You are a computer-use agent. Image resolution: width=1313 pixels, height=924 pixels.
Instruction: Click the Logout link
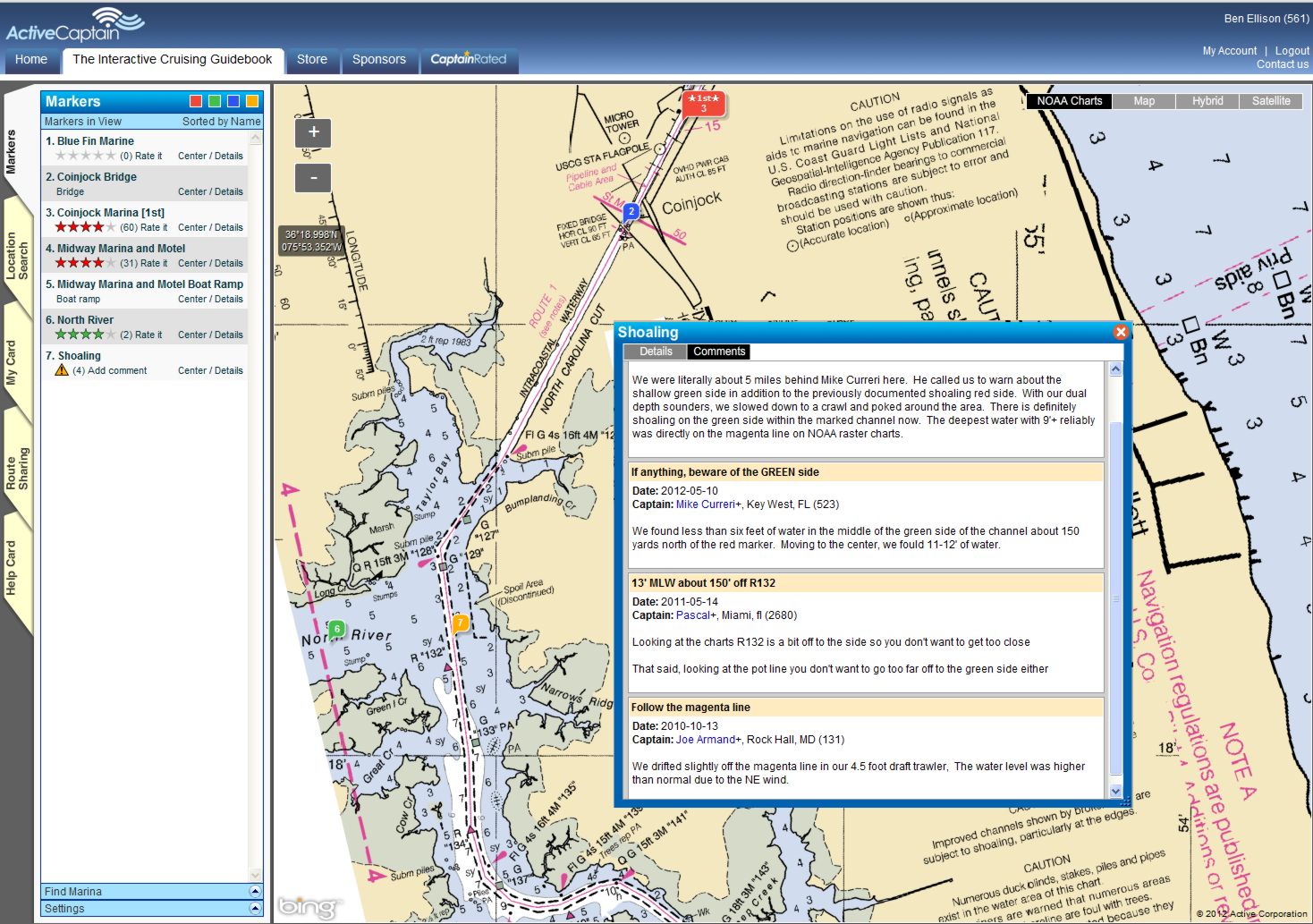(1292, 51)
